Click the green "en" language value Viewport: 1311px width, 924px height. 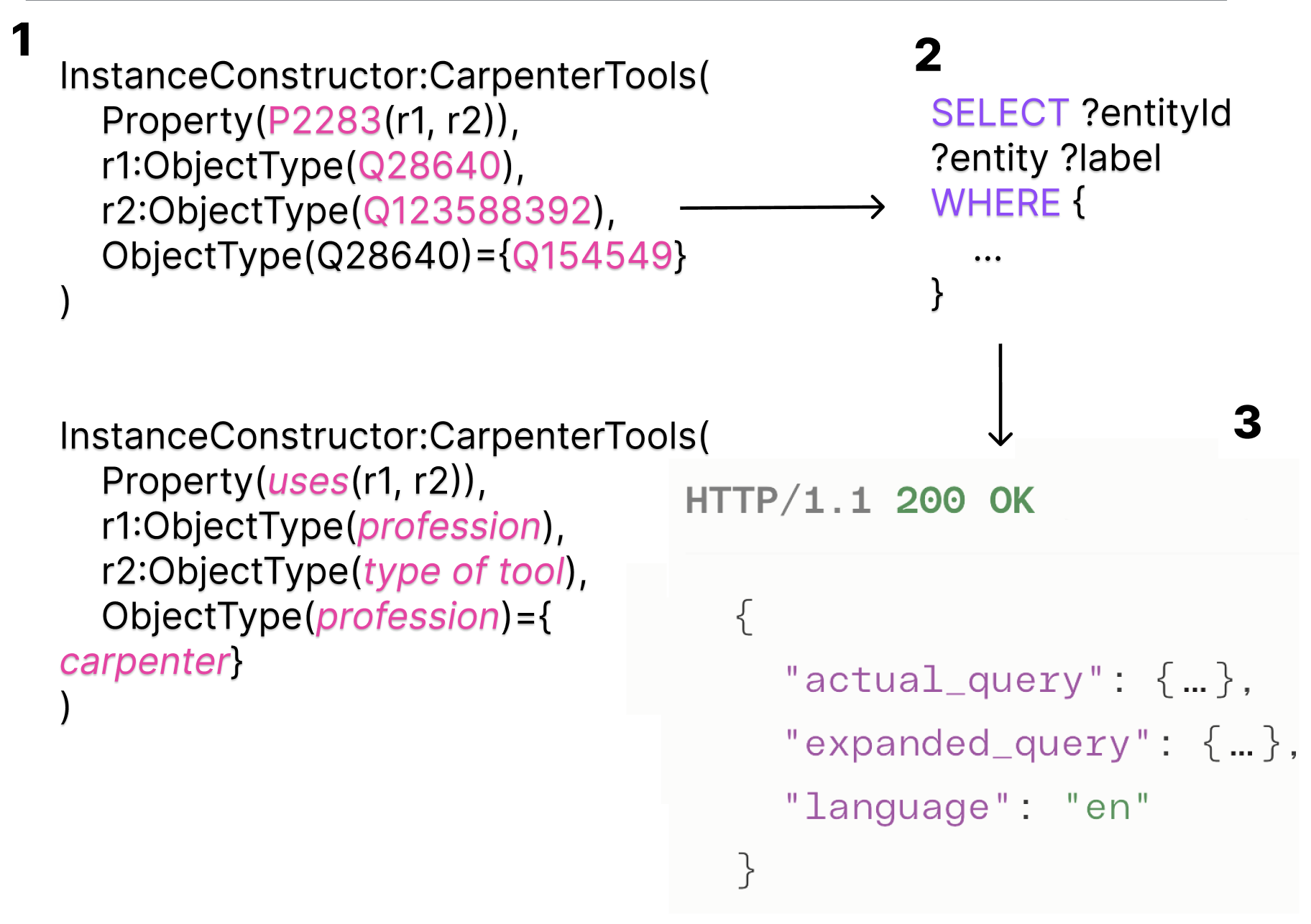1107,807
